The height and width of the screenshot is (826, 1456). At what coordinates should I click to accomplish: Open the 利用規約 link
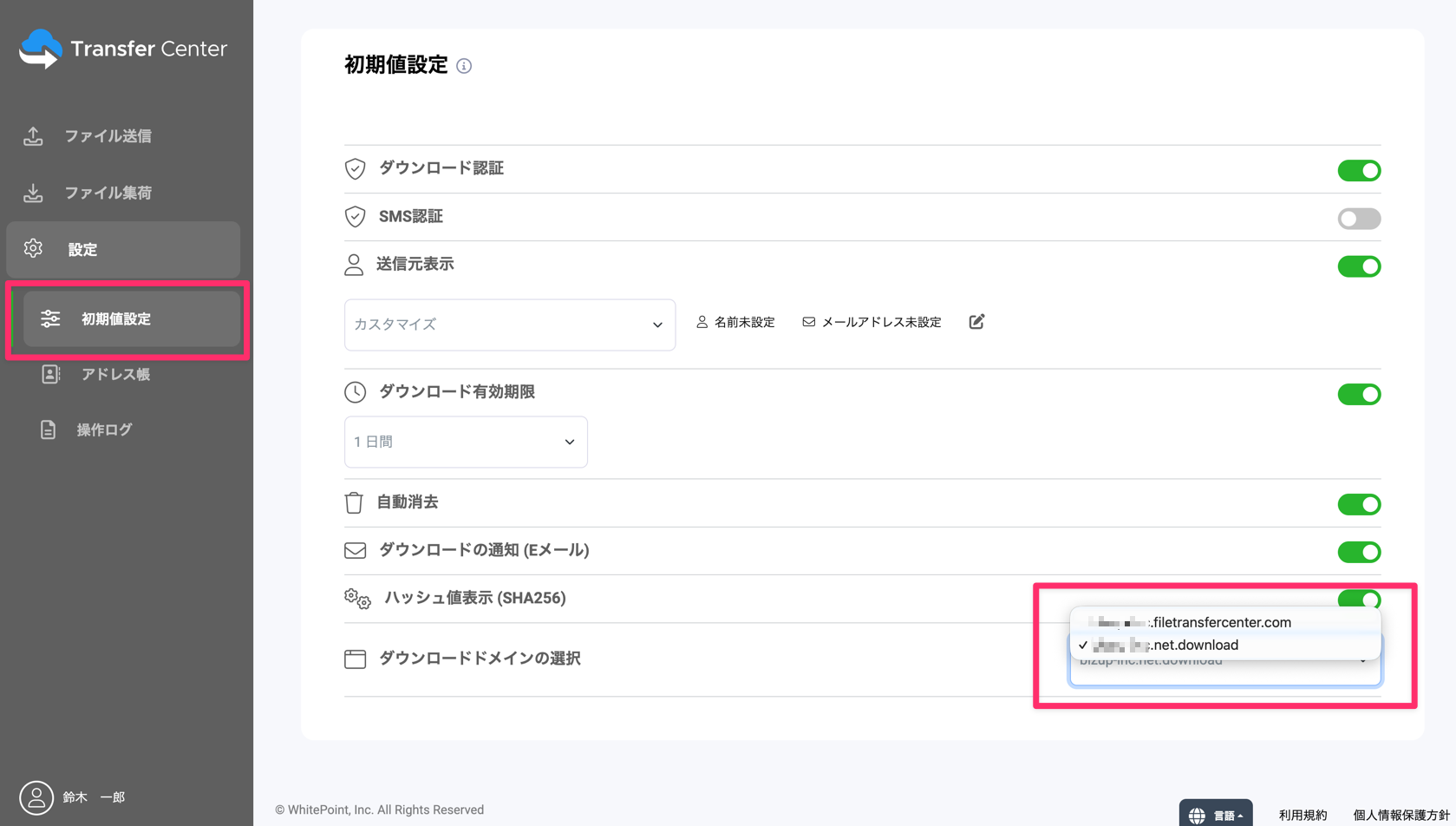[1303, 815]
